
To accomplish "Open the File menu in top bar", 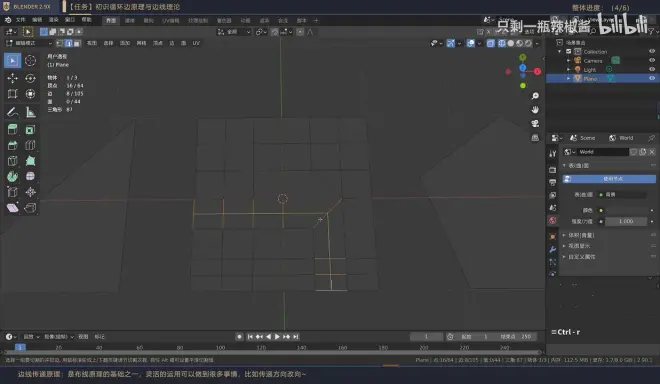I will [21, 20].
